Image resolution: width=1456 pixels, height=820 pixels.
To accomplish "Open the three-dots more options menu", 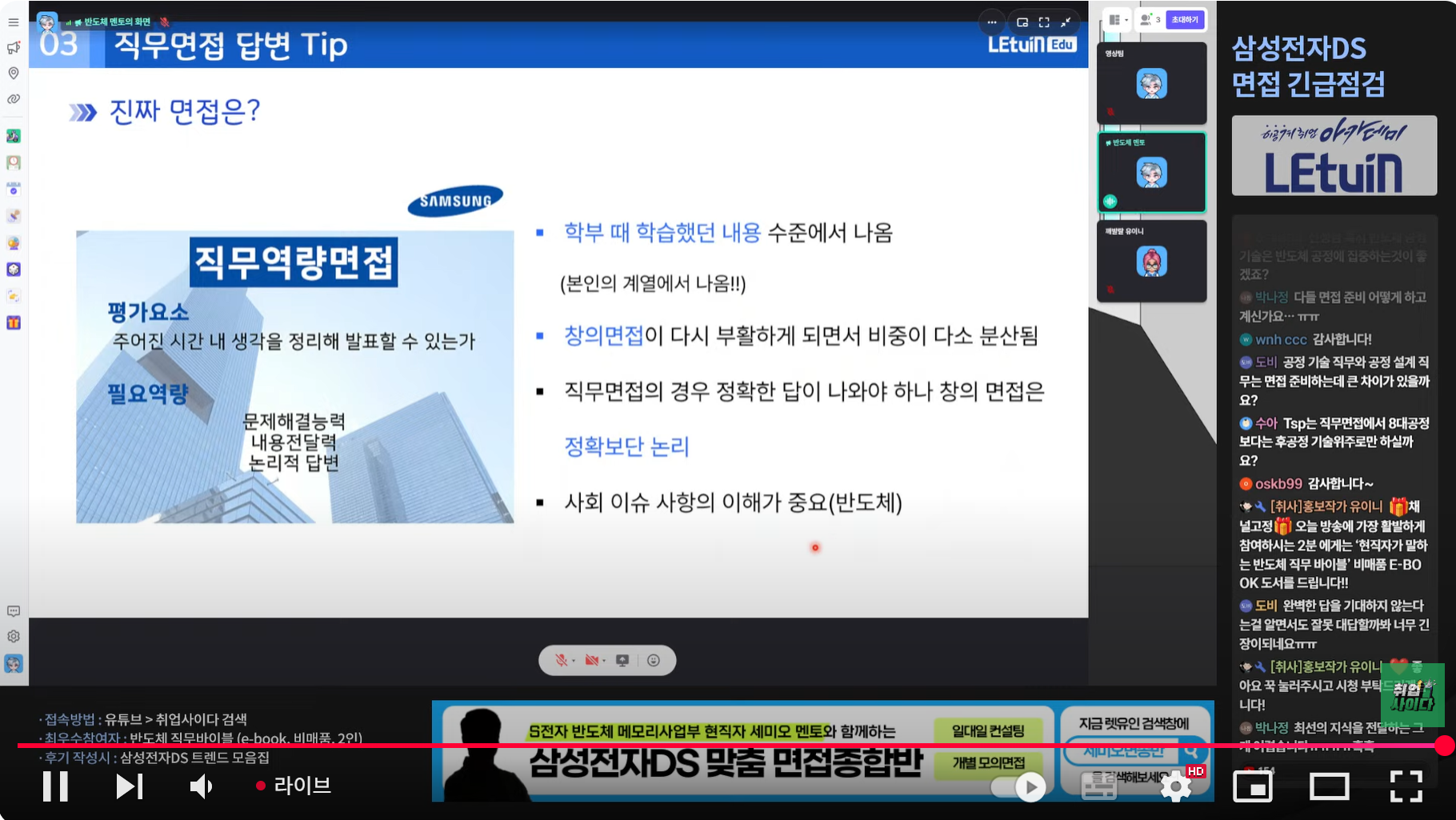I will 992,22.
